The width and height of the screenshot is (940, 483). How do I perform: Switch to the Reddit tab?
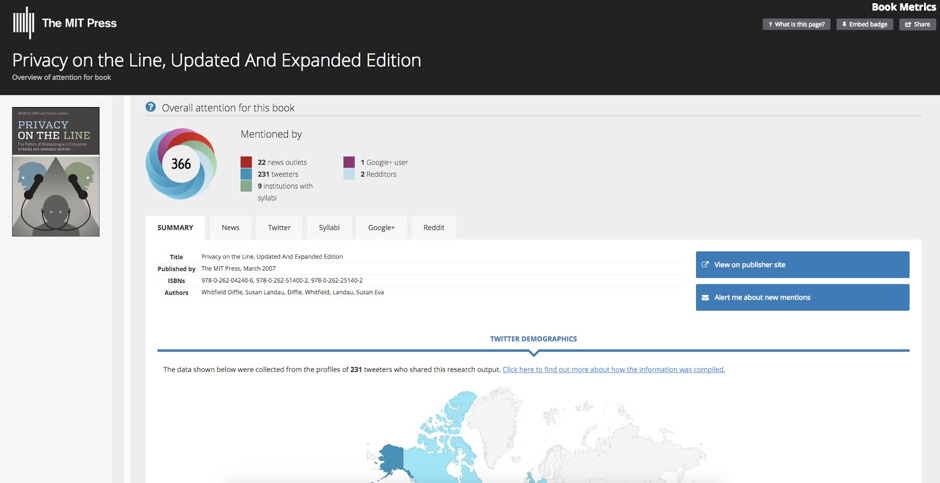(x=434, y=228)
